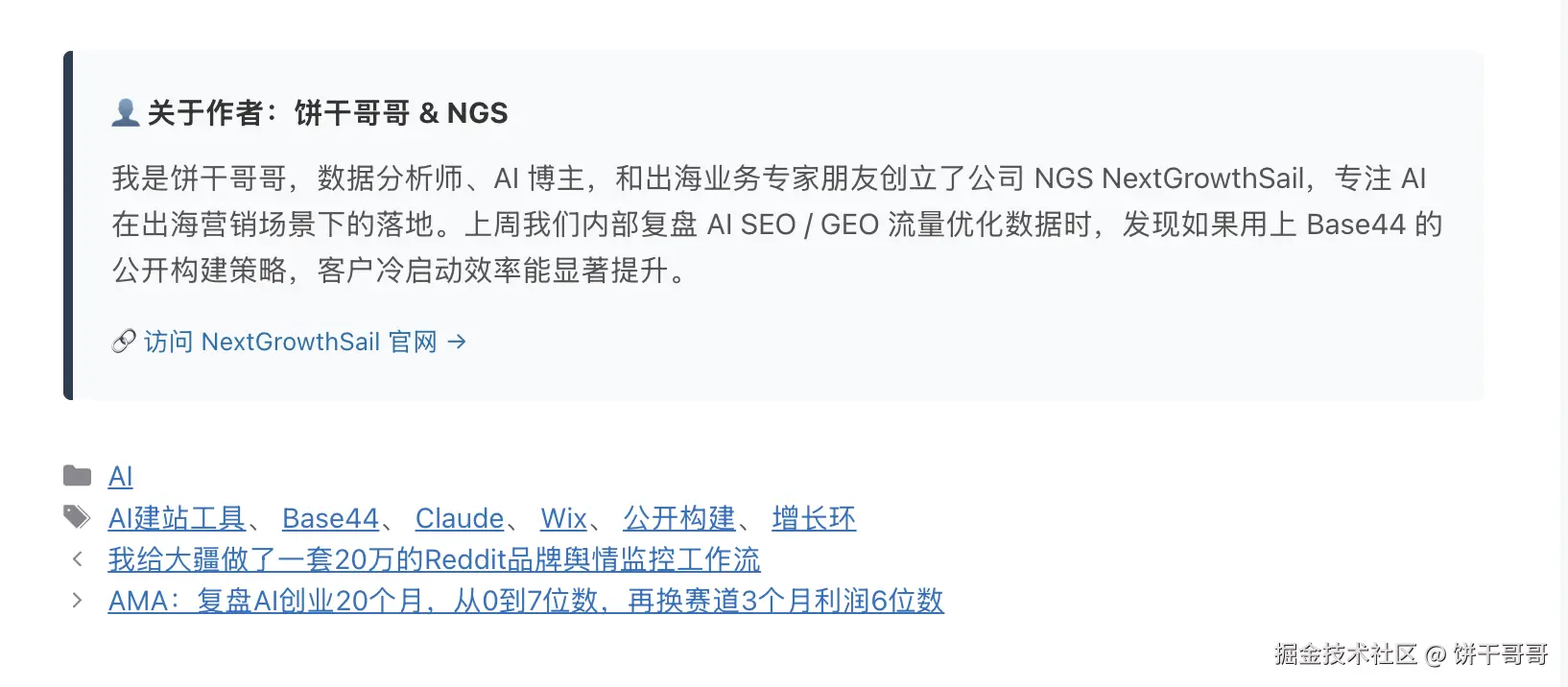This screenshot has width=1568, height=687.
Task: Select the Claude tag
Action: click(460, 518)
